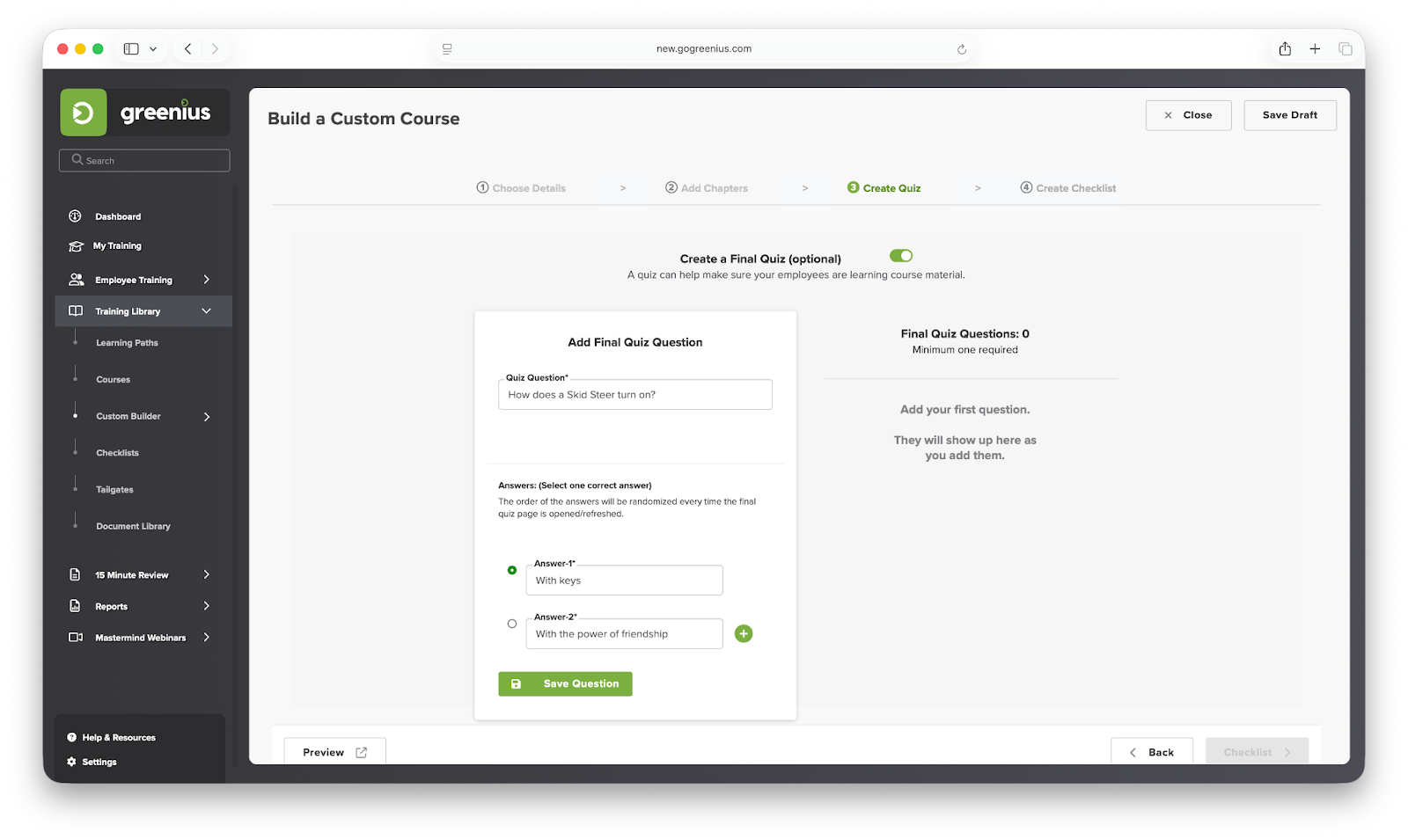Click the browser forward arrow
This screenshot has height=840, width=1408.
pos(215,49)
